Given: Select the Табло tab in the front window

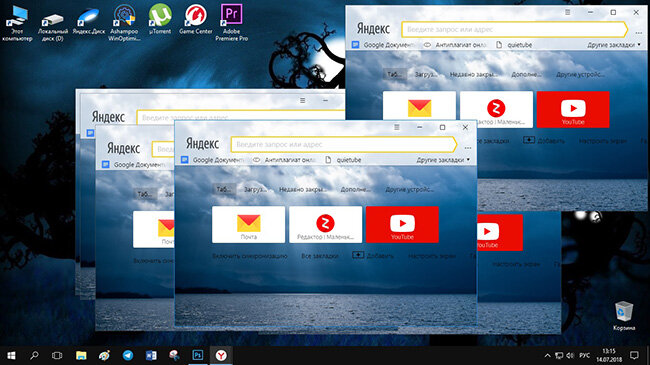Looking at the screenshot, I should [224, 190].
